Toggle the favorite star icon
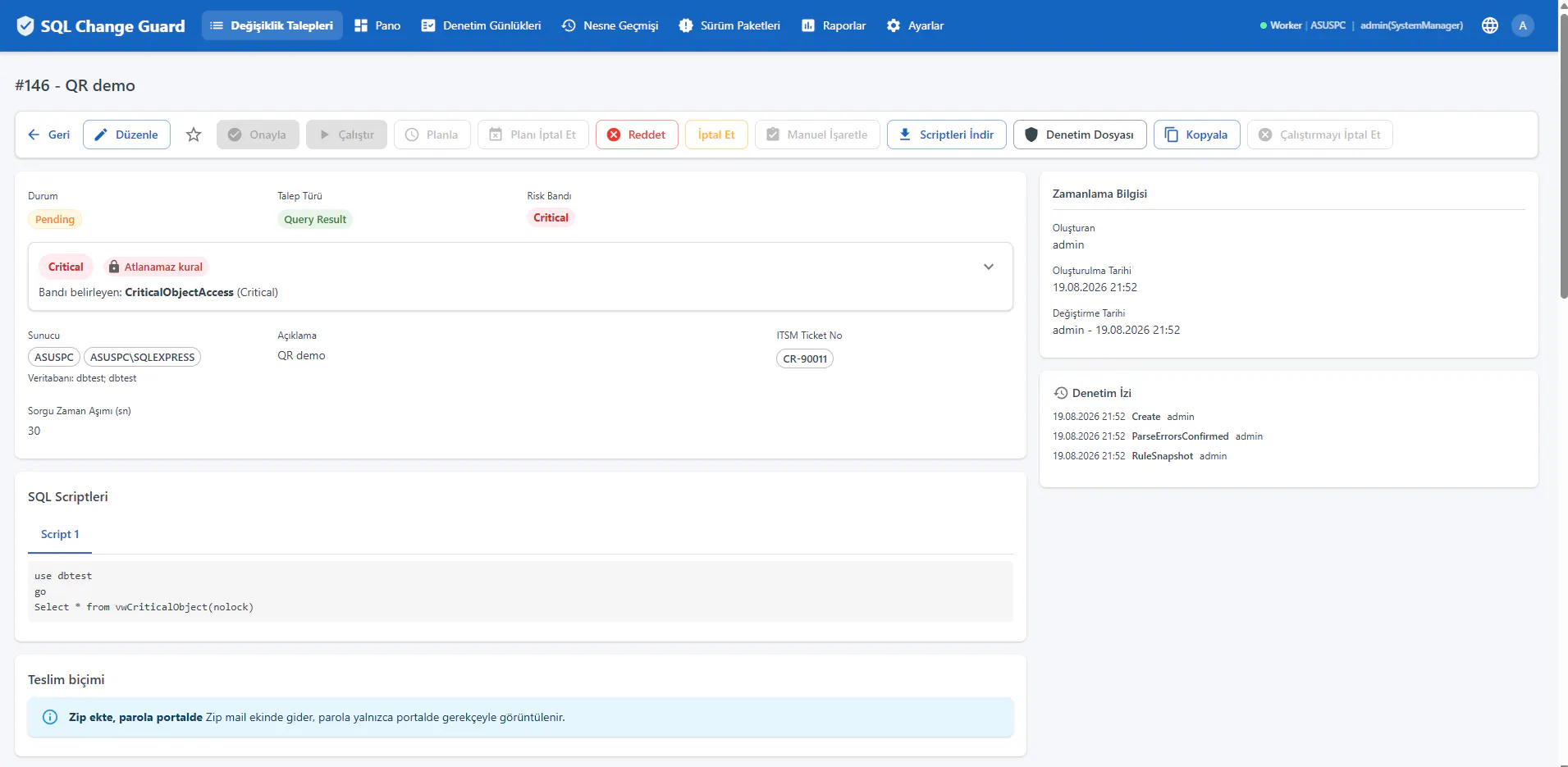Image resolution: width=1568 pixels, height=767 pixels. coord(194,135)
